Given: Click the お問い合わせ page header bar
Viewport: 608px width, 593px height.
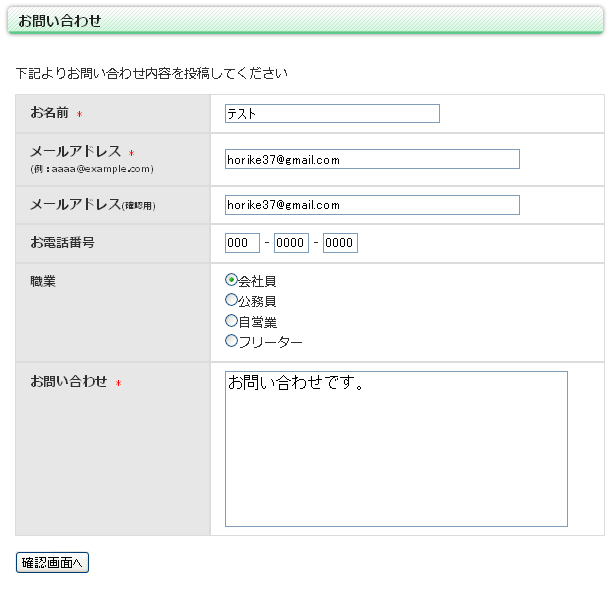Looking at the screenshot, I should 304,21.
